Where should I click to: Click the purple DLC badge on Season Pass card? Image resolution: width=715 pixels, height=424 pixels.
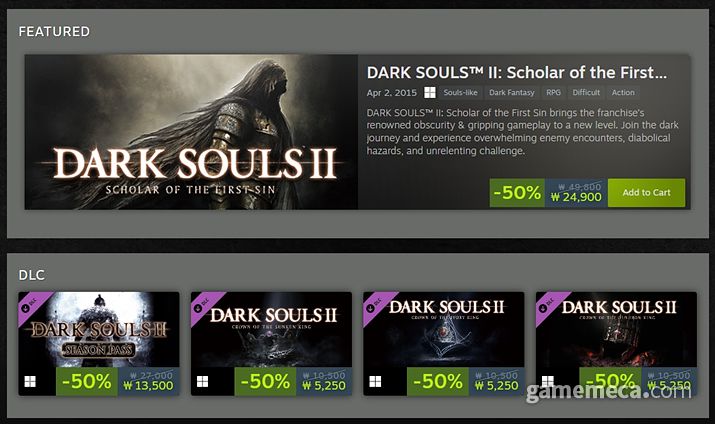(x=28, y=301)
